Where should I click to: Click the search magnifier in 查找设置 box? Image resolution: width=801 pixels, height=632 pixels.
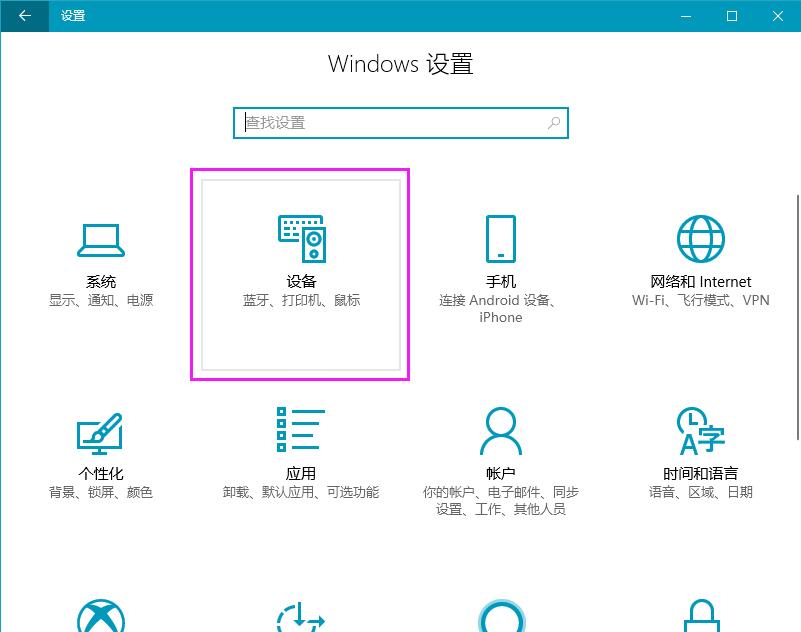point(554,122)
